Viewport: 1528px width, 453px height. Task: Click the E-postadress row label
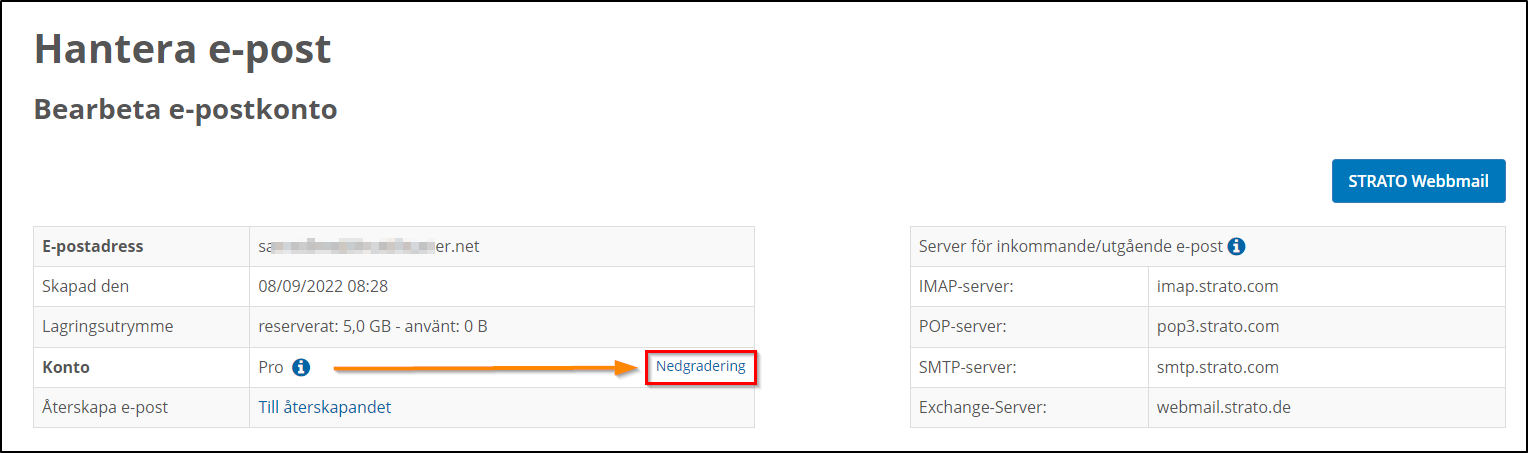pos(93,246)
